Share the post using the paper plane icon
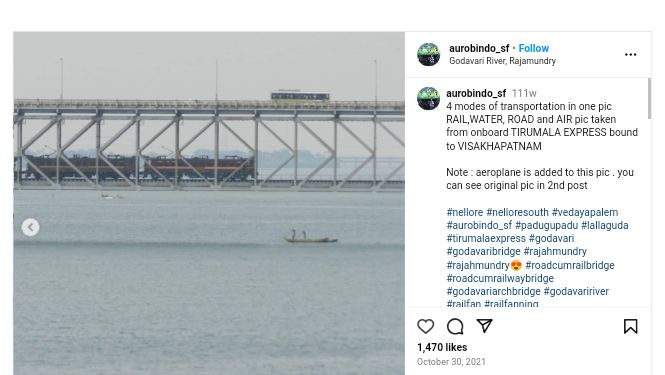The image size is (665, 375). coord(484,326)
